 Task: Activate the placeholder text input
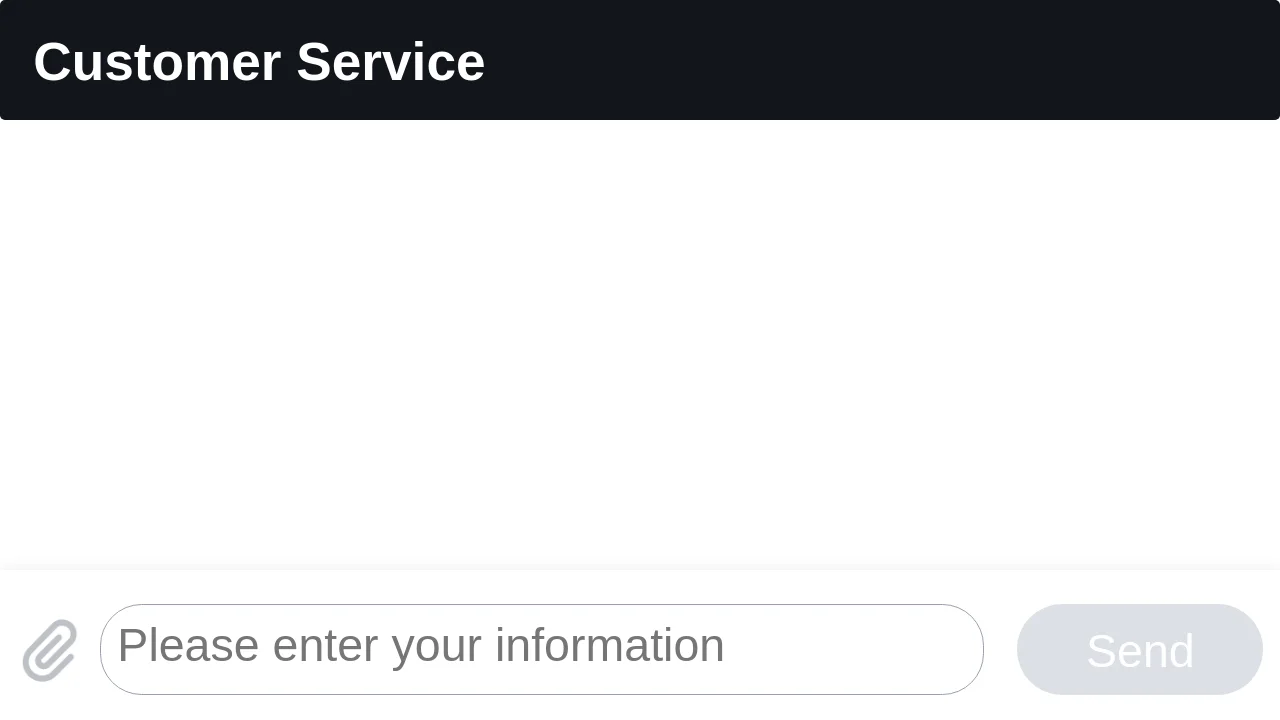pyautogui.click(x=542, y=649)
